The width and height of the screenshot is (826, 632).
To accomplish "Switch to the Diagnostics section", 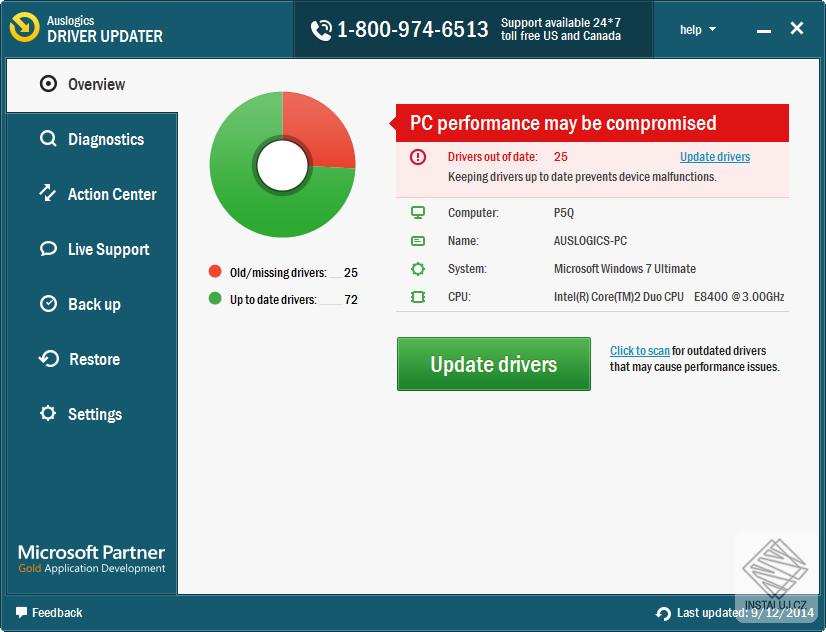I will pyautogui.click(x=105, y=139).
